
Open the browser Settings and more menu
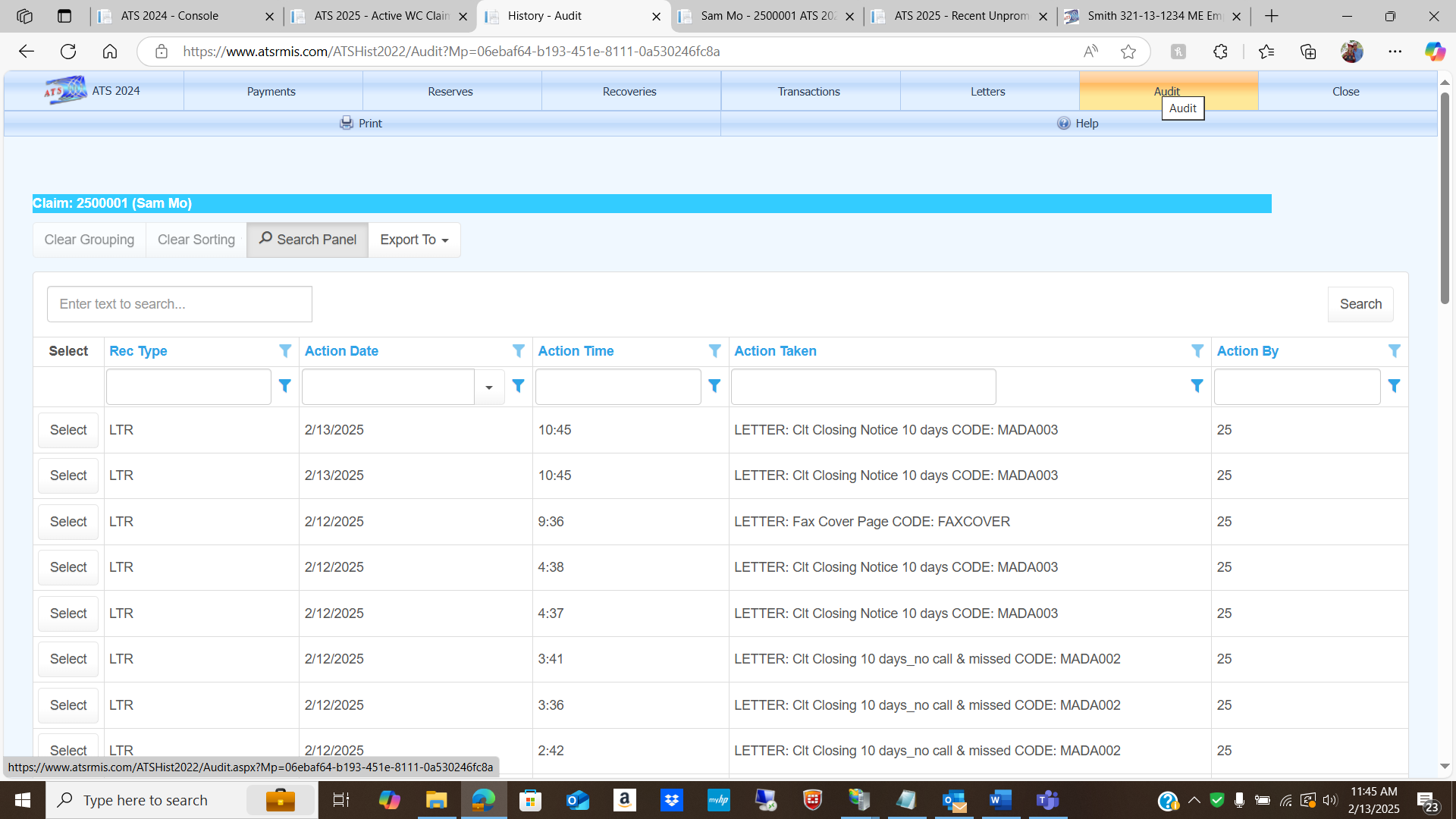pos(1395,52)
